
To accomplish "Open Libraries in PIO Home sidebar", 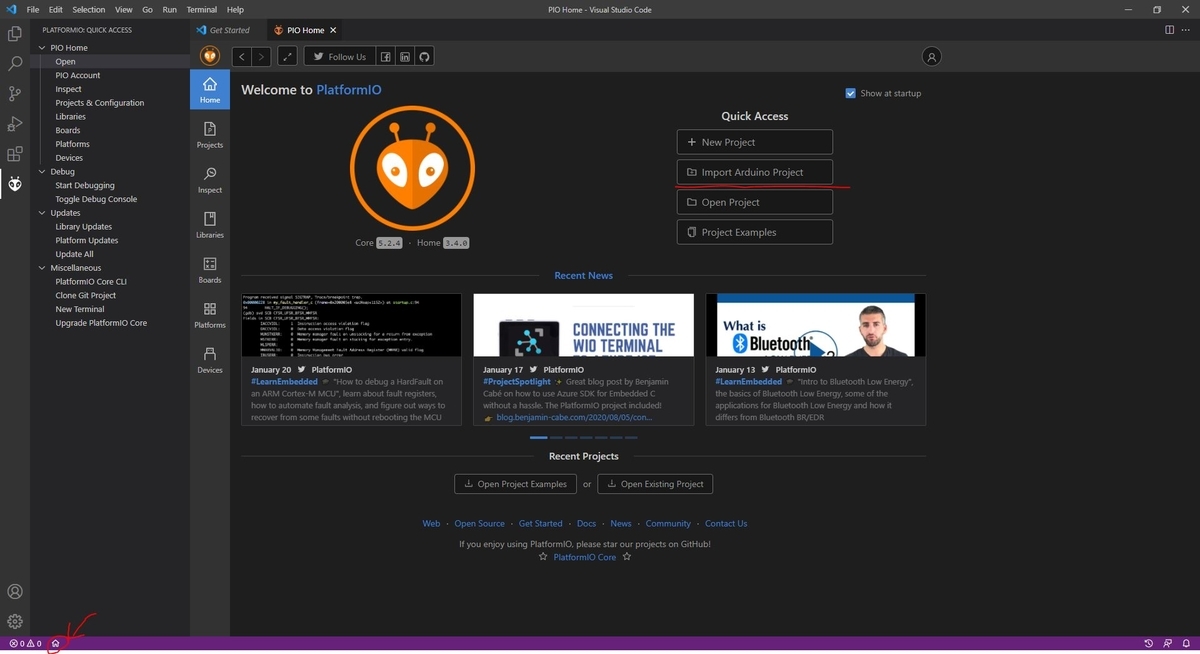I will pyautogui.click(x=210, y=225).
